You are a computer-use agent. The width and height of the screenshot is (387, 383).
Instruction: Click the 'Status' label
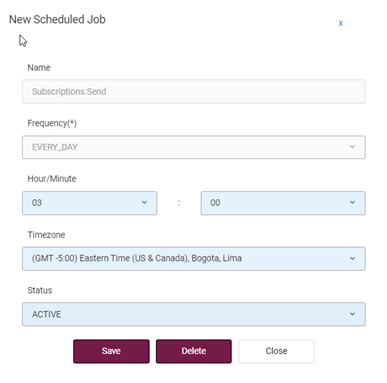[x=40, y=290]
